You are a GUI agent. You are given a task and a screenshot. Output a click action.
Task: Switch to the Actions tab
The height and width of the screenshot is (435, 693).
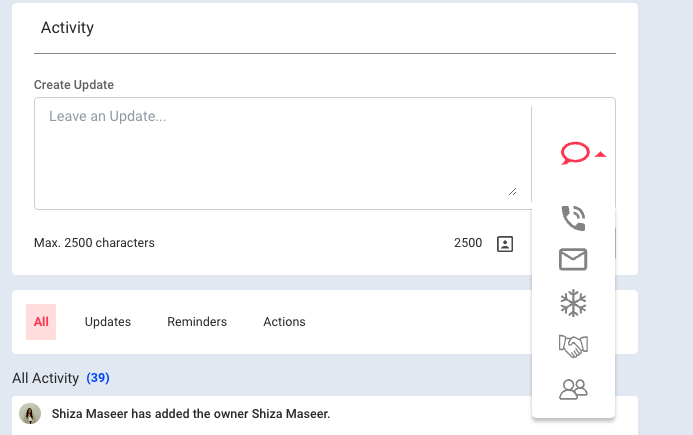click(x=284, y=322)
